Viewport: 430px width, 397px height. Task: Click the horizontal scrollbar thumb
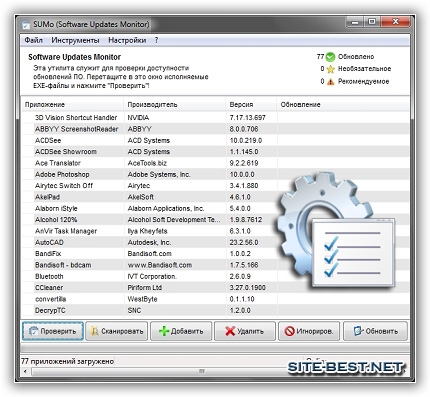tap(201, 371)
